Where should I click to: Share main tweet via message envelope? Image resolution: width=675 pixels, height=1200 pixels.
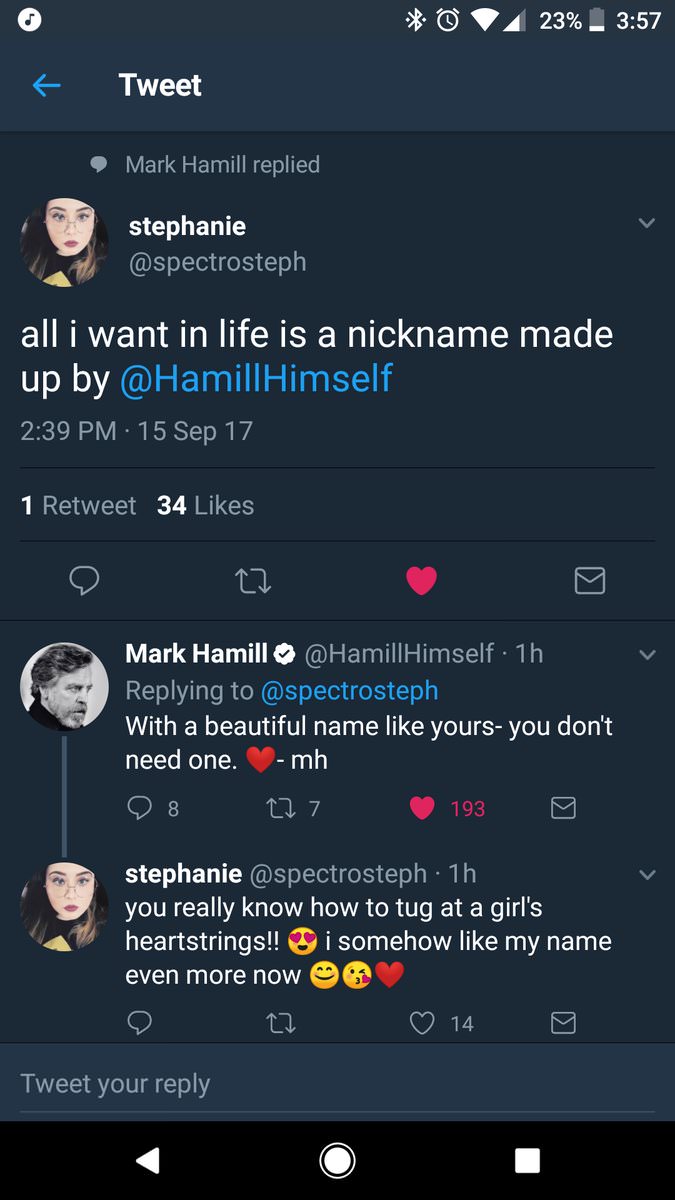tap(590, 581)
